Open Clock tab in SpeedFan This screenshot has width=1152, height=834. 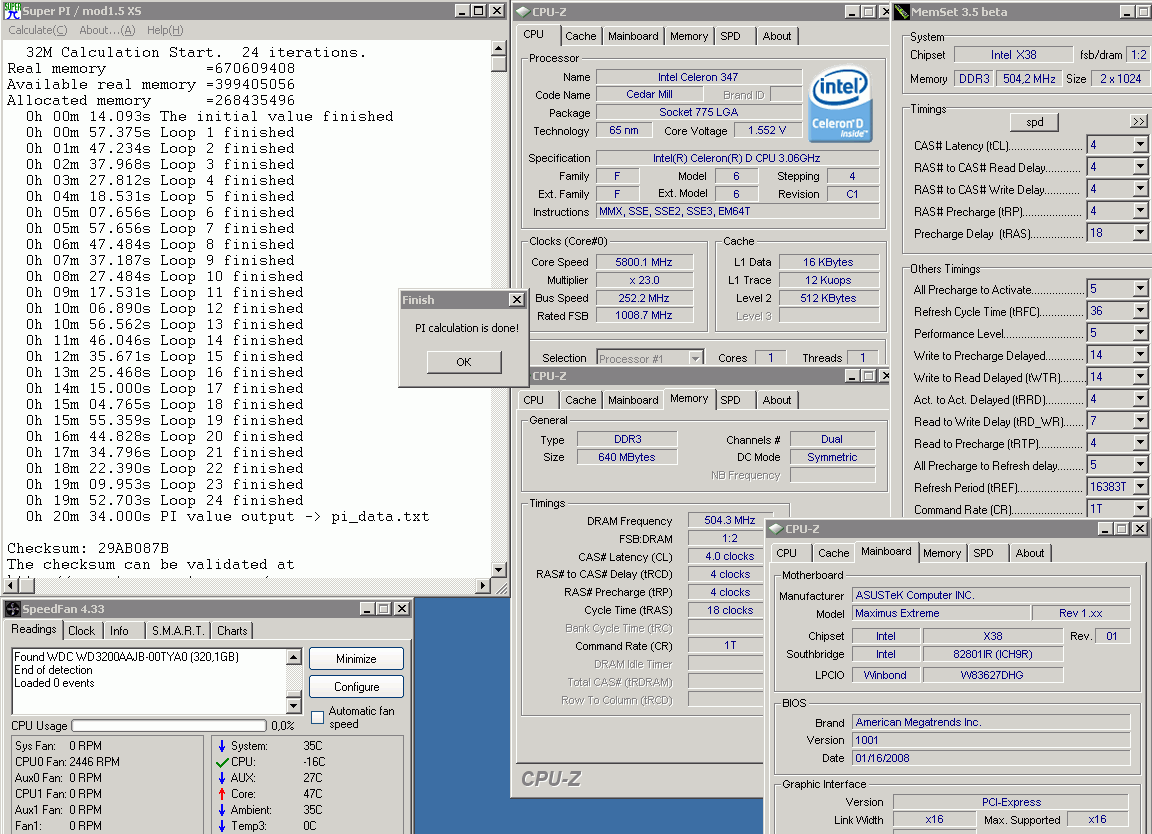(82, 630)
